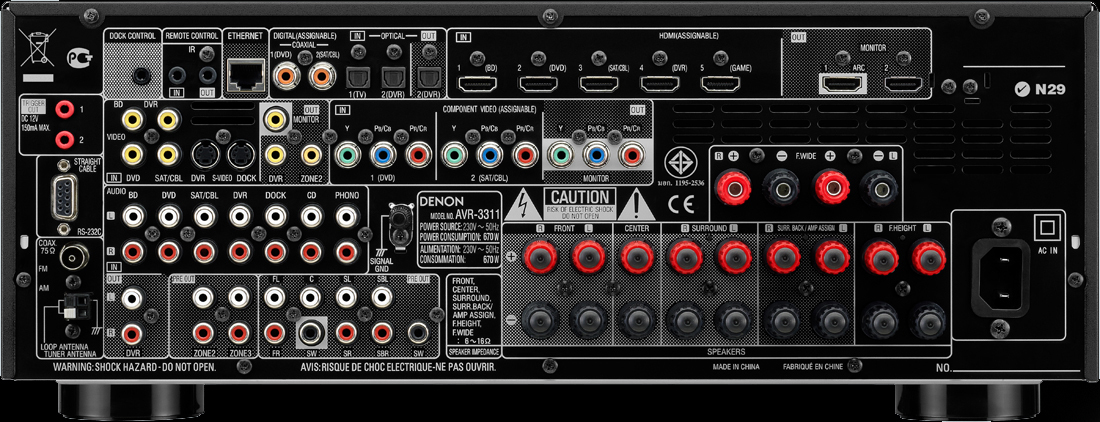Image resolution: width=1100 pixels, height=422 pixels.
Task: Select the ZONE3 pre out right jack
Action: (240, 333)
